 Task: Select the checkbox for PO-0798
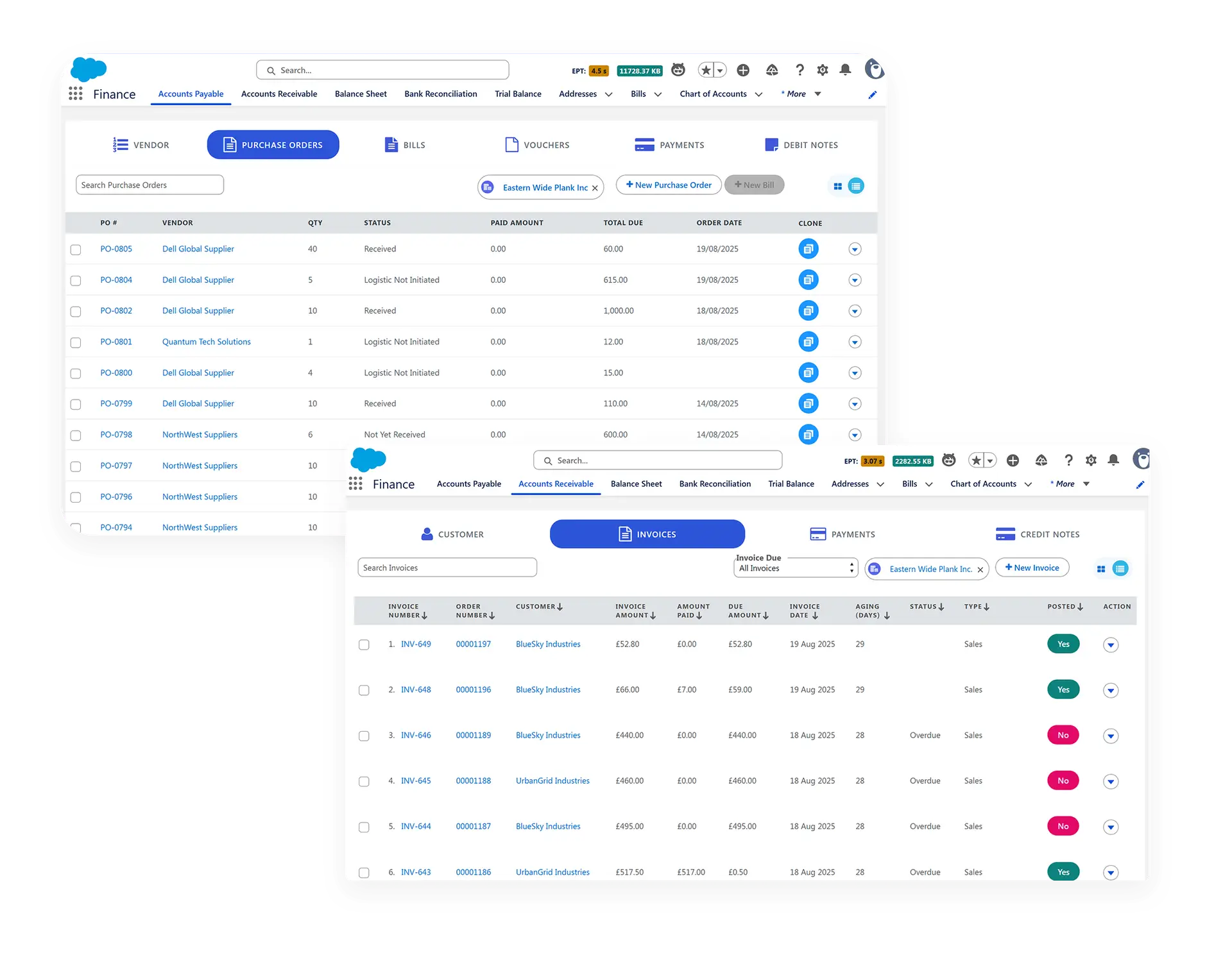click(76, 435)
